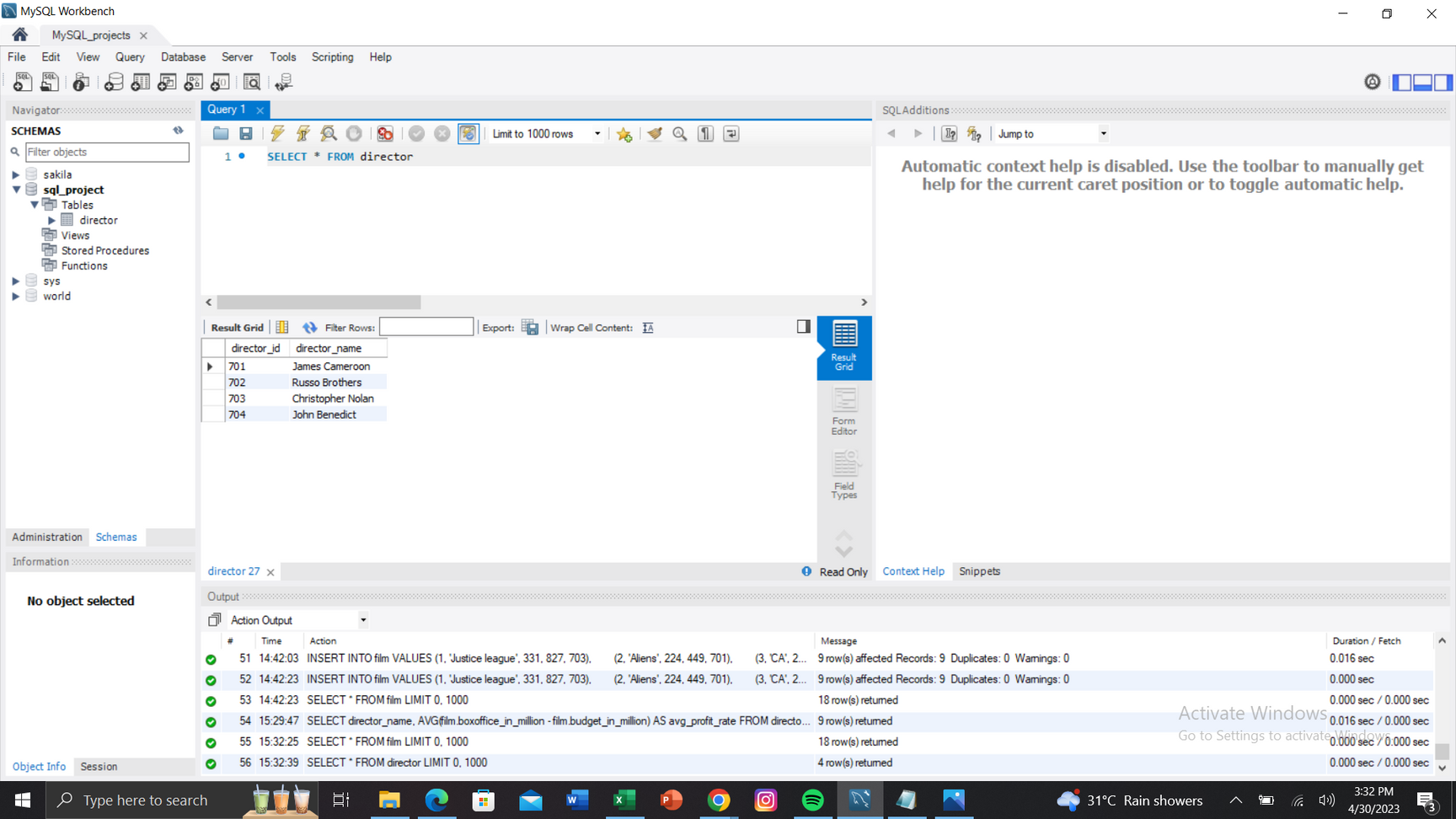Create a new table icon
This screenshot has width=1456, height=819.
click(x=141, y=82)
